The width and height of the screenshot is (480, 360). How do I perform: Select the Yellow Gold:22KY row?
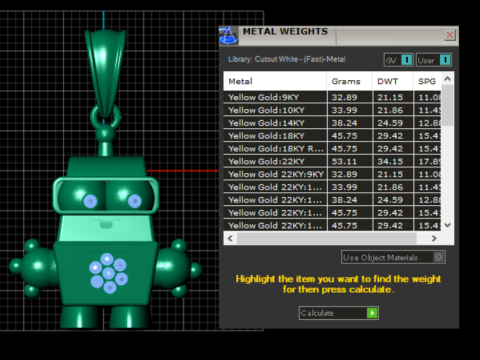332,161
